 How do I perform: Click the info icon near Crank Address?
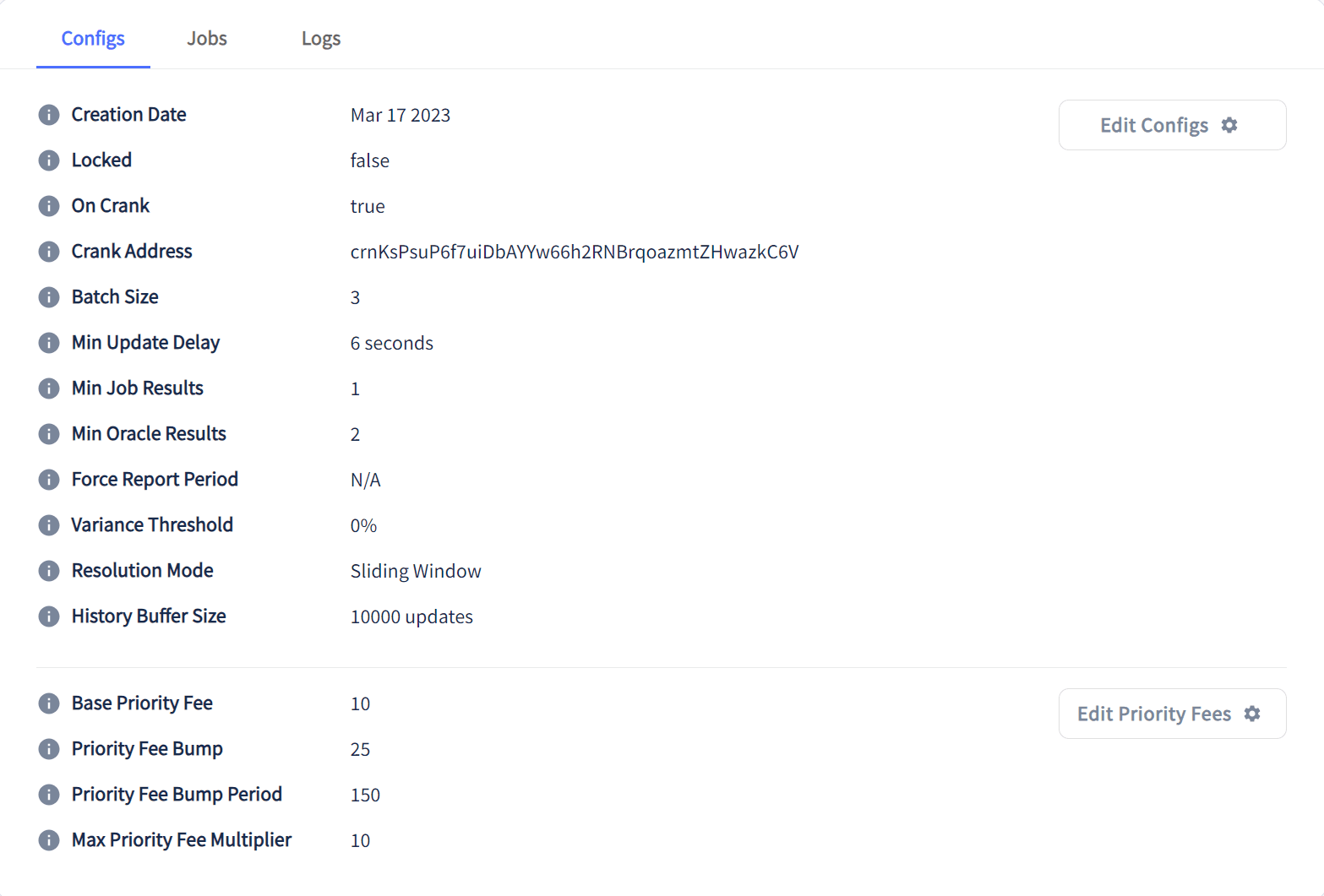(48, 251)
